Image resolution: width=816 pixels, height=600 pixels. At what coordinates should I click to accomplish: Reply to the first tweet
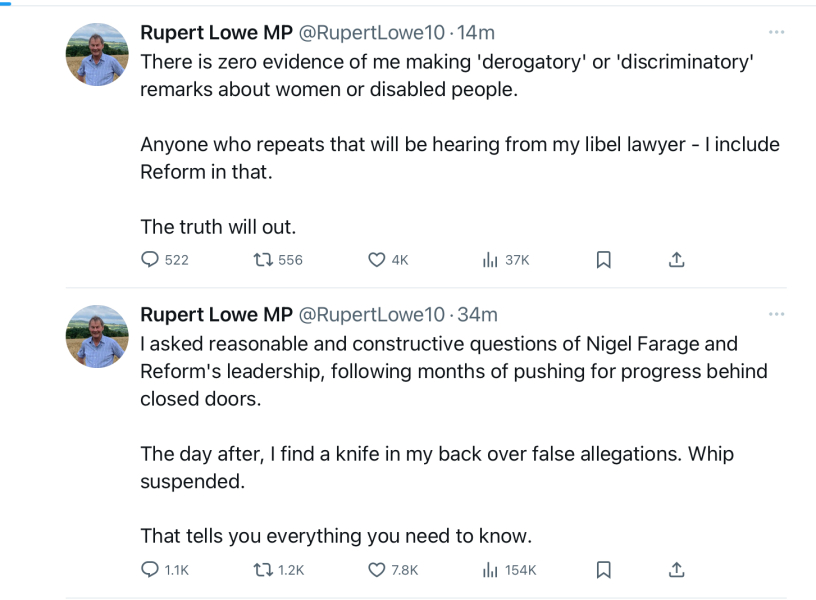click(x=148, y=259)
